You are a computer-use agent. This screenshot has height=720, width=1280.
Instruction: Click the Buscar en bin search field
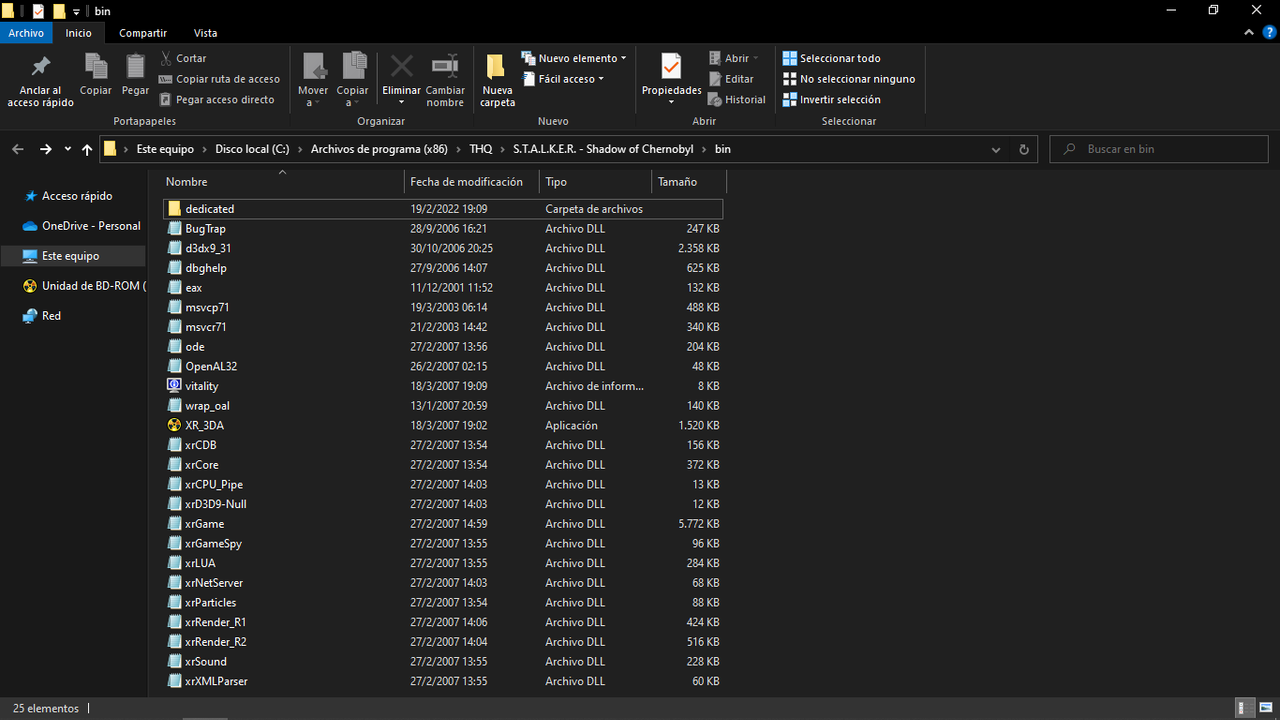pos(1159,149)
